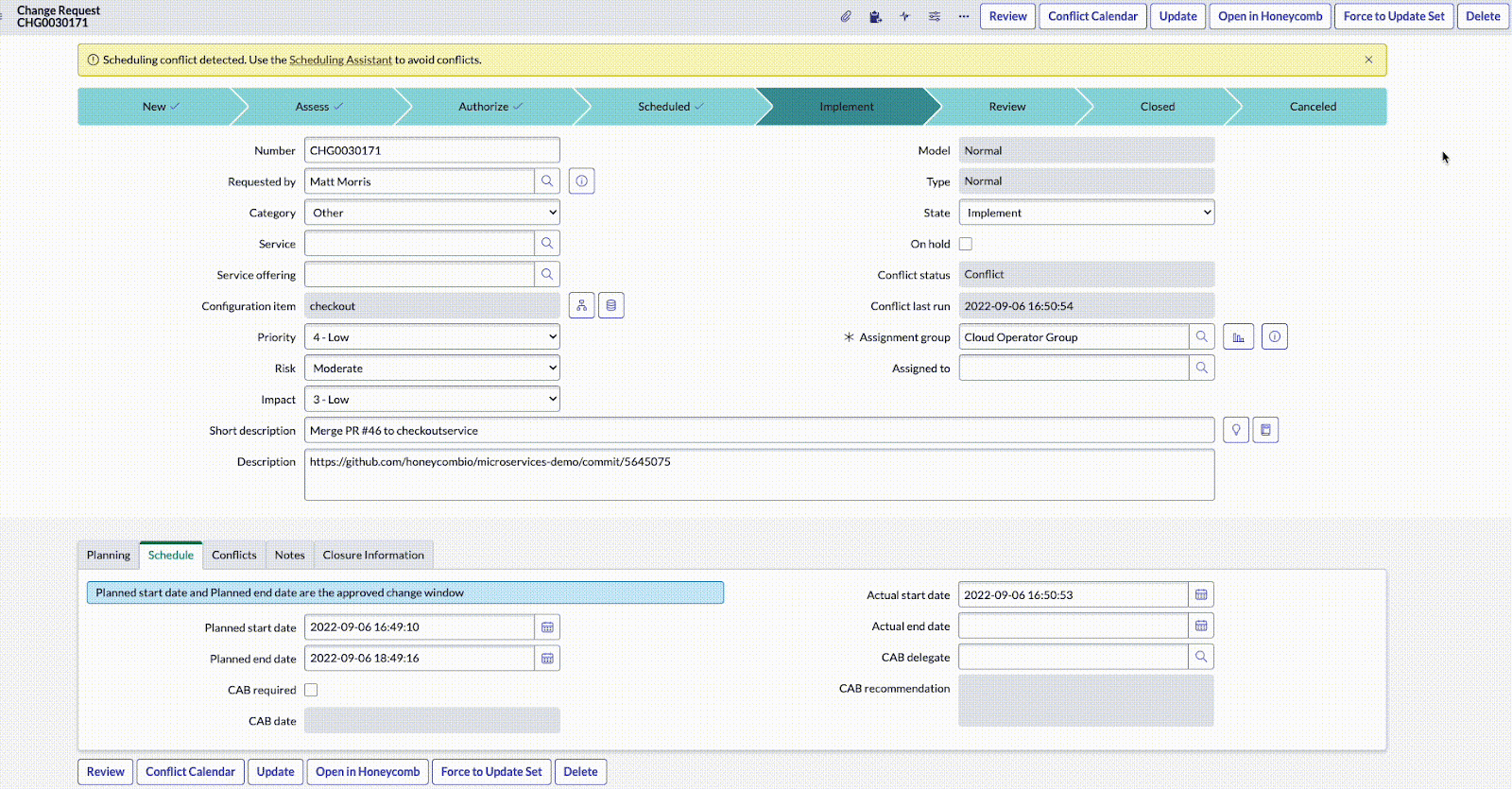Click the Short description suggestion lightbulb icon
Viewport: 1512px width, 789px height.
click(x=1236, y=431)
